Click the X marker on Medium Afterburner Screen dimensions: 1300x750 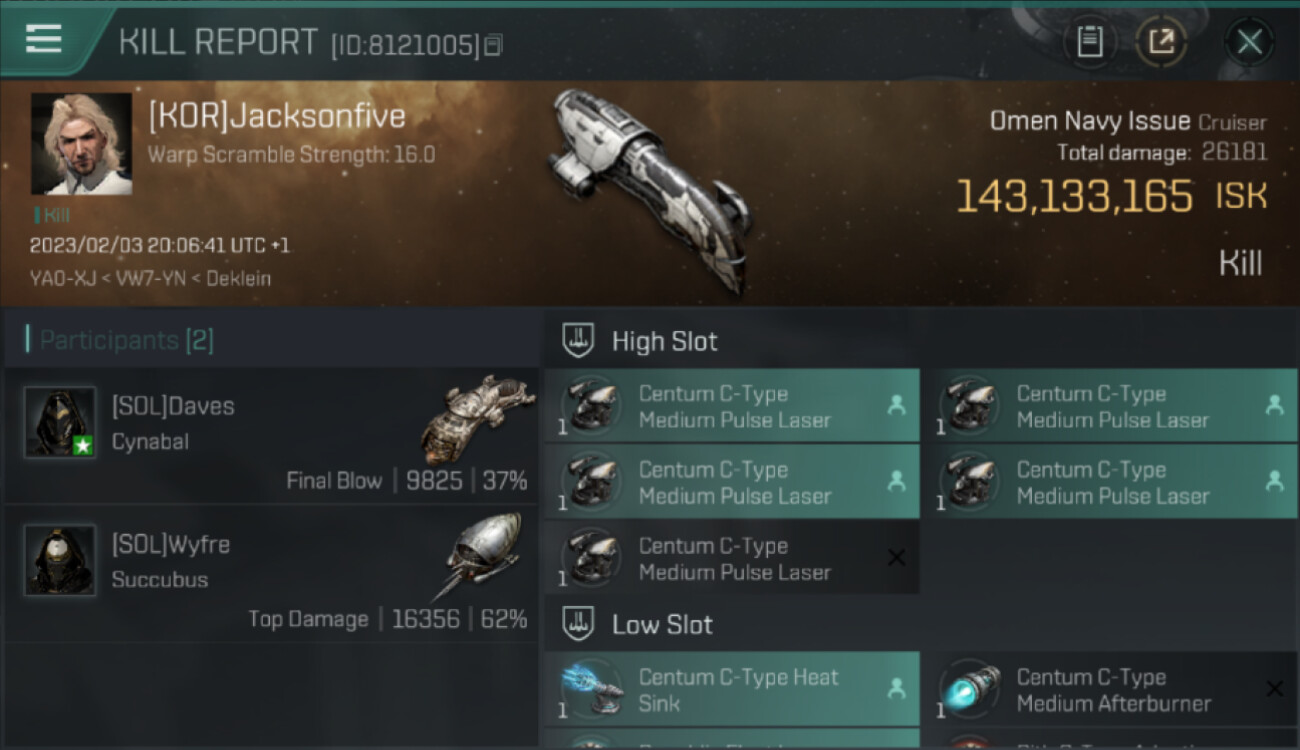[x=1274, y=688]
